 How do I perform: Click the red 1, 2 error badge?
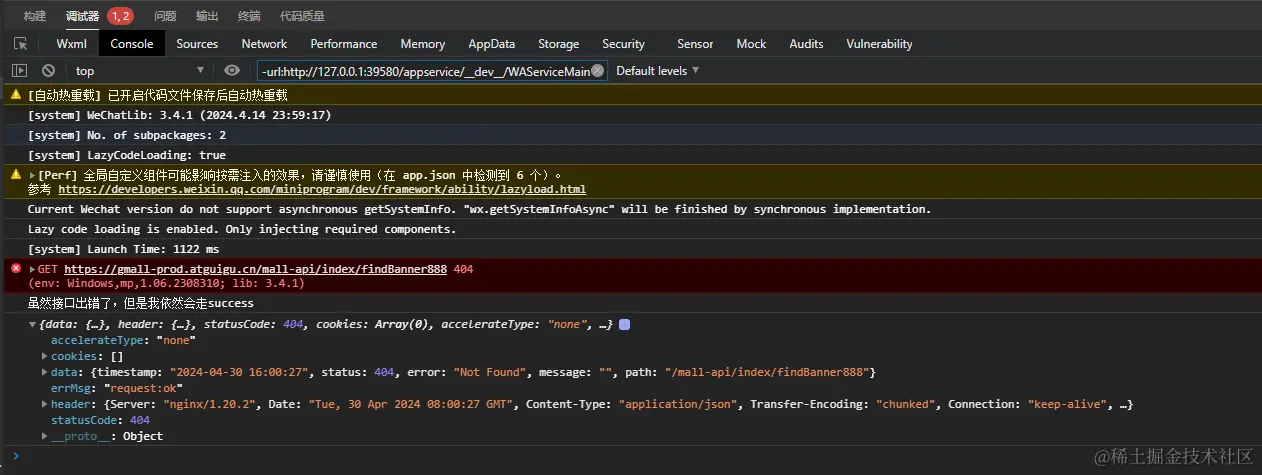coord(120,16)
